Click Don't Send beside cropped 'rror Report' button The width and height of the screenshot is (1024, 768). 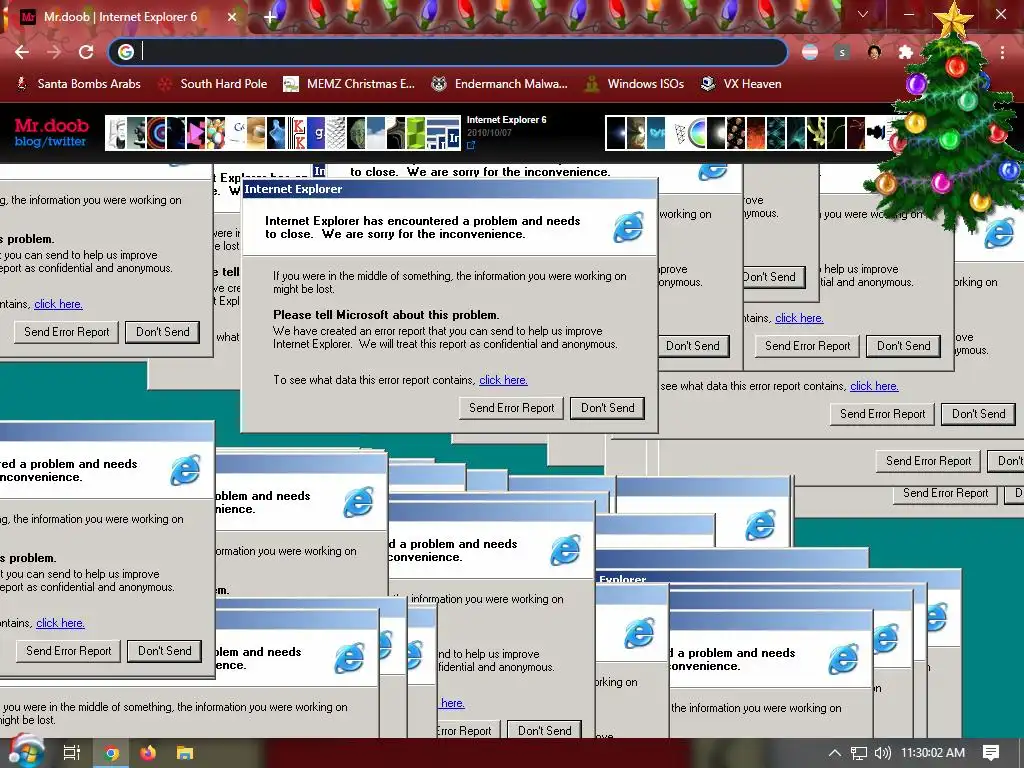click(545, 730)
